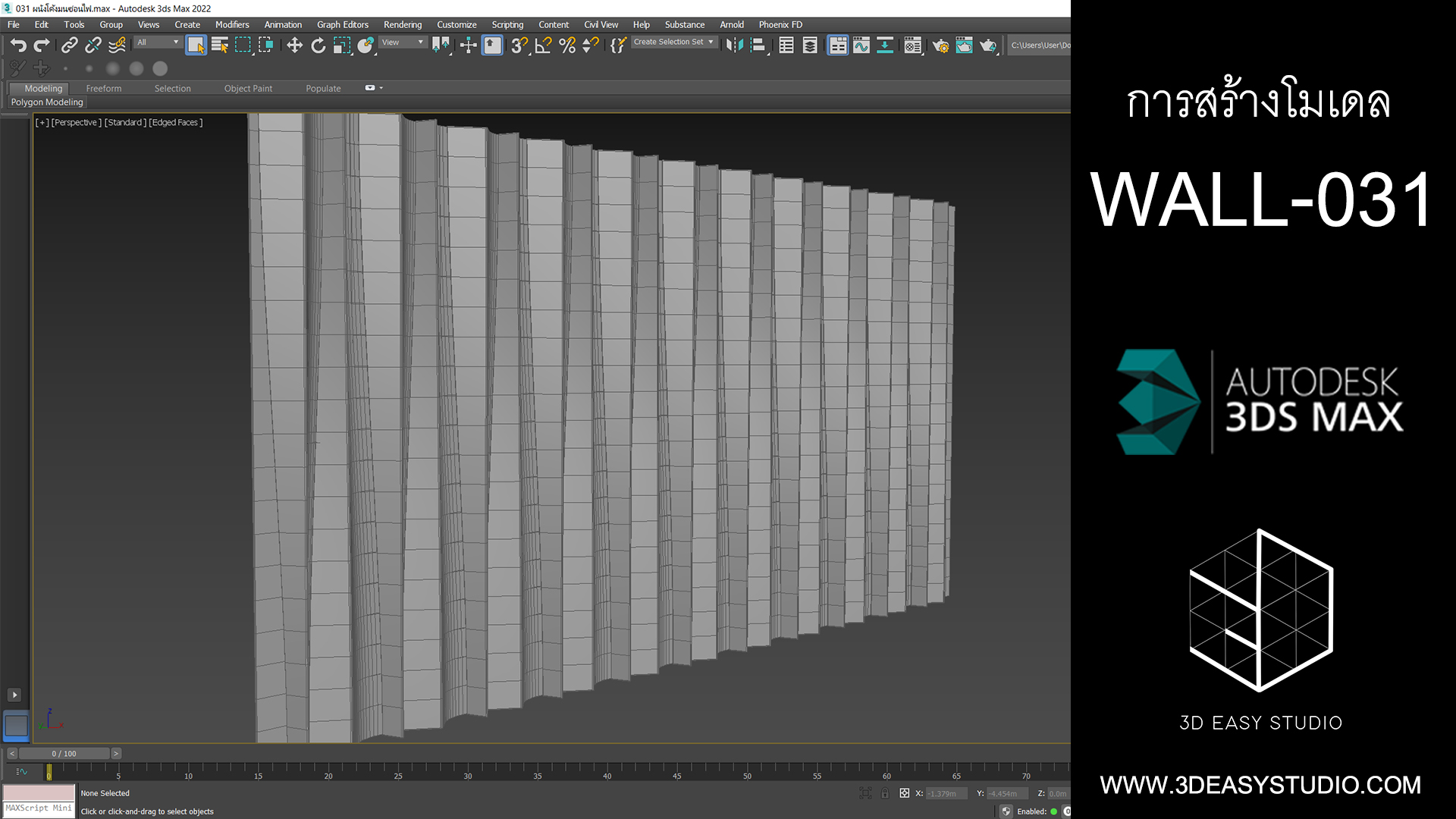
Task: Click the Undo arrow
Action: click(18, 45)
